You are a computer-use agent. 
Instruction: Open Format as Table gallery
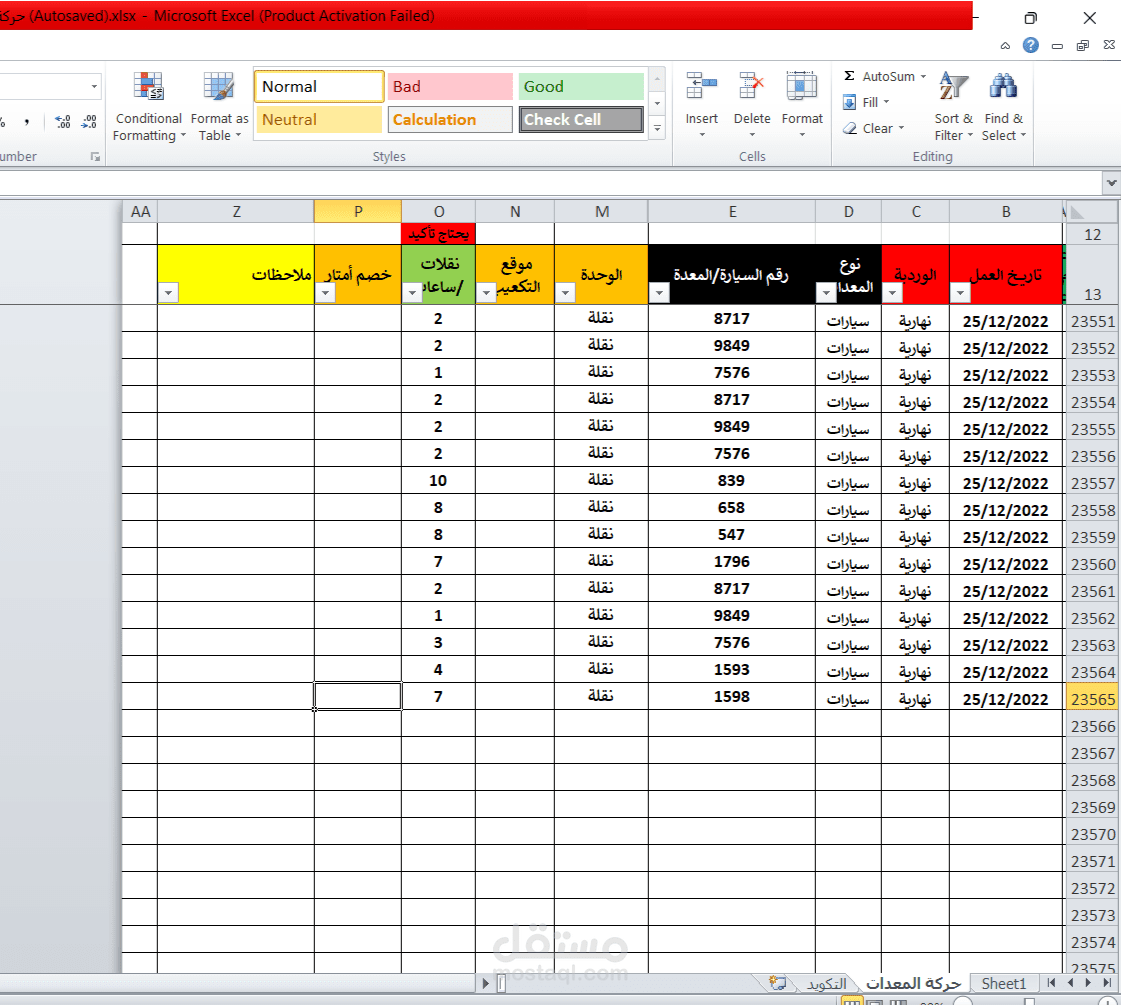point(219,106)
